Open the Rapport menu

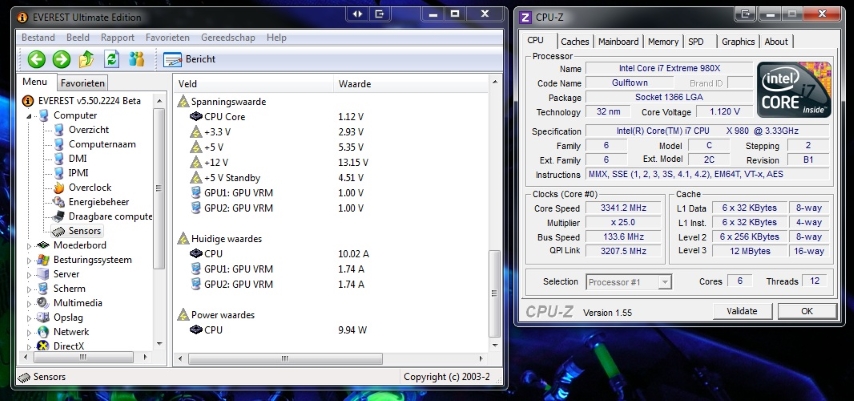coord(117,38)
